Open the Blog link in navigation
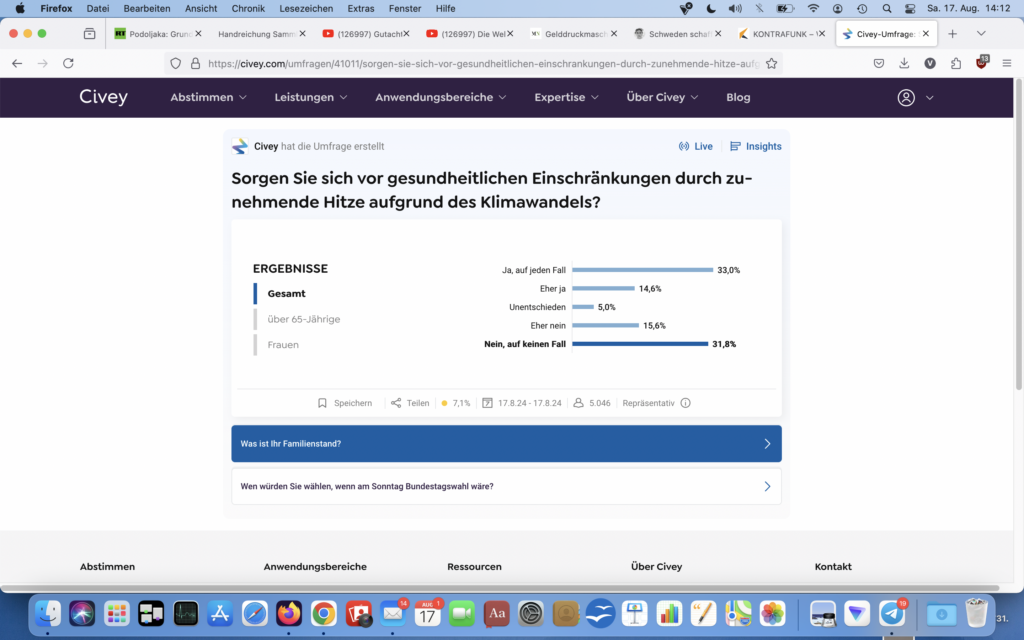1024x640 pixels. (x=738, y=98)
